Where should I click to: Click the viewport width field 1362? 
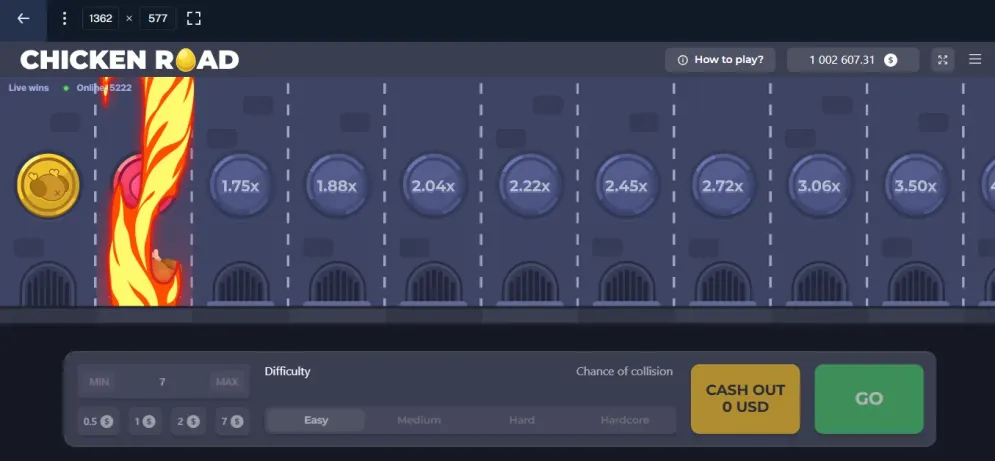[x=100, y=18]
